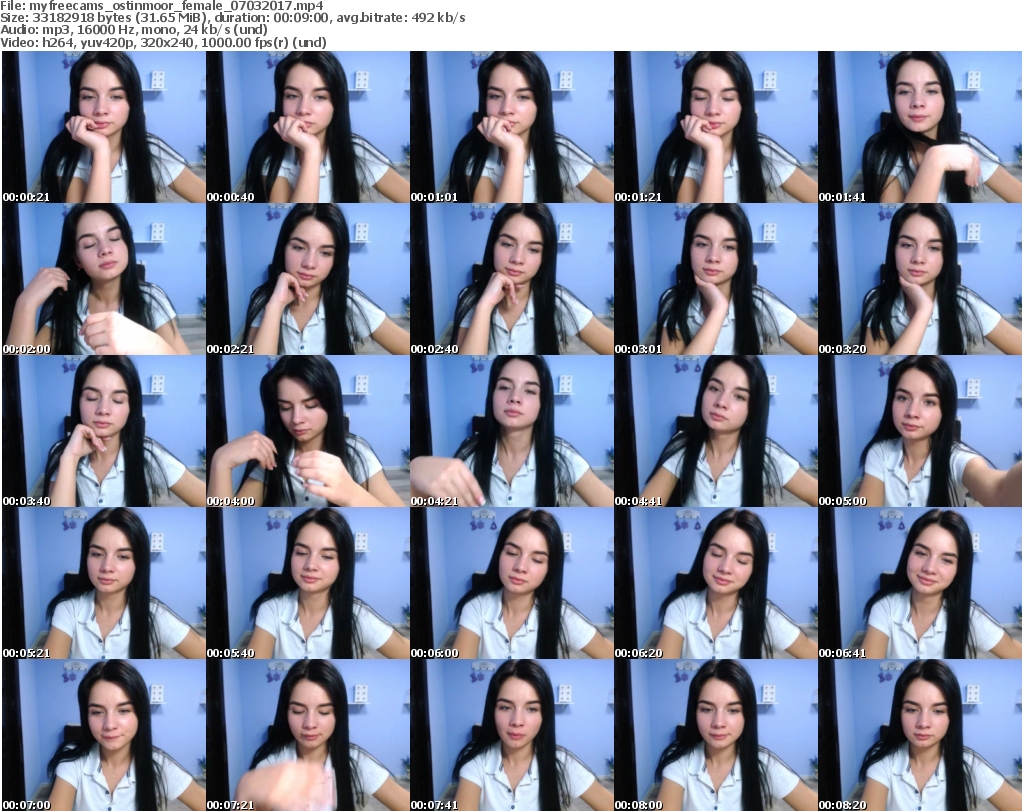Open the frame timestamped 00:02:21
The height and width of the screenshot is (811, 1024).
coord(308,279)
